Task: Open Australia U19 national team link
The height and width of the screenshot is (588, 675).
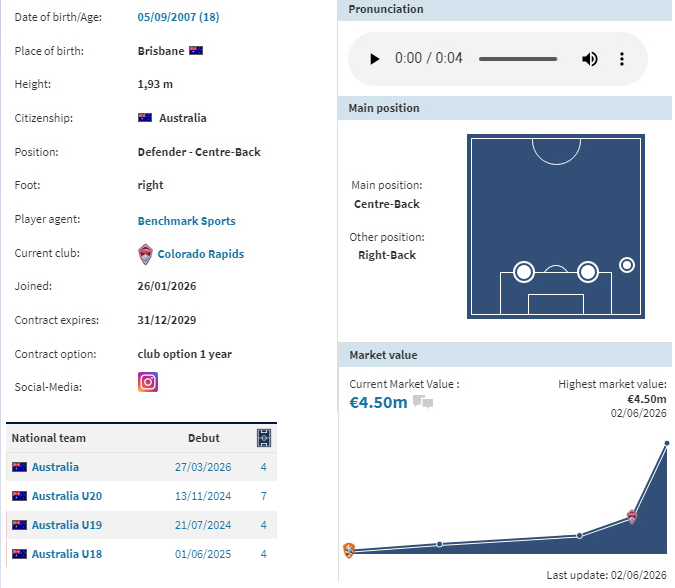Action: [67, 525]
